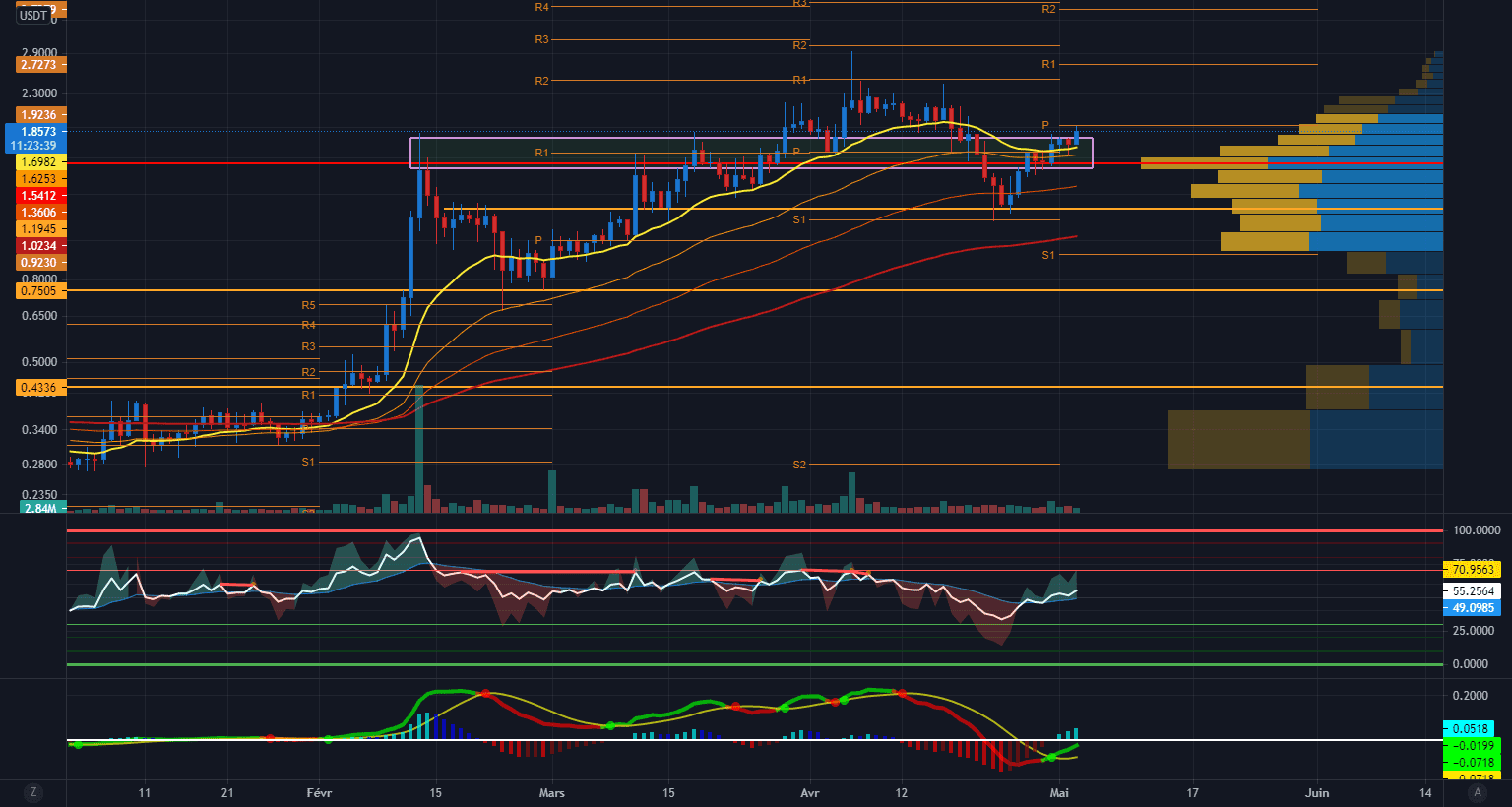Click the Mai label on time axis
The height and width of the screenshot is (807, 1512).
pos(1060,793)
